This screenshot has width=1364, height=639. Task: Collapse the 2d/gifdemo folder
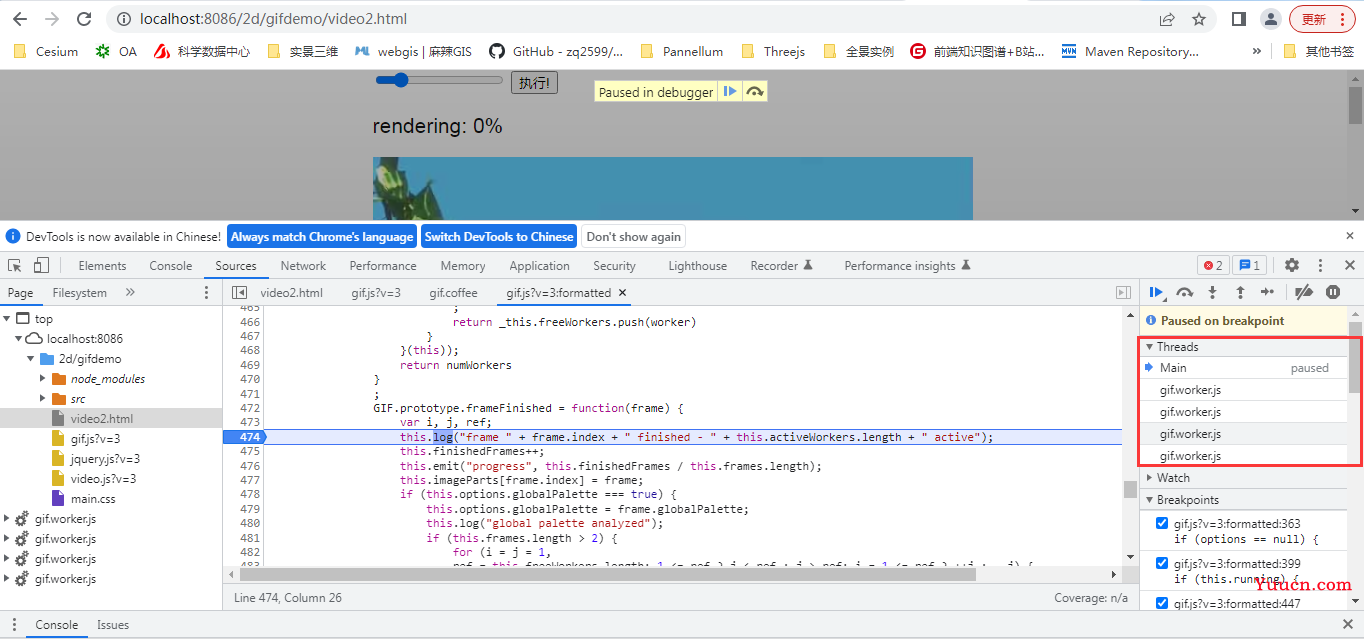click(x=30, y=358)
